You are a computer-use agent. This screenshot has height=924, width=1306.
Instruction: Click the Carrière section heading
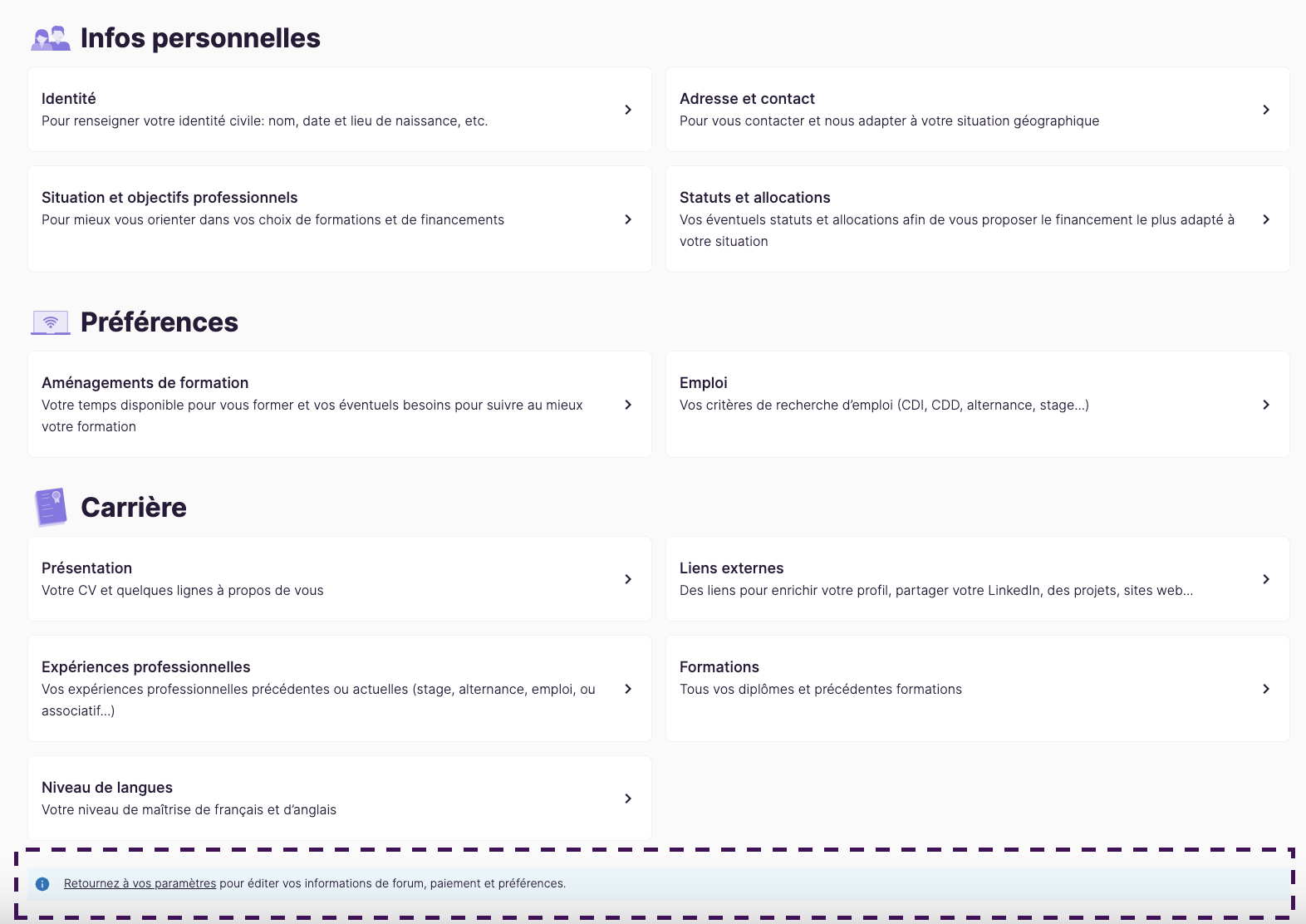pyautogui.click(x=134, y=508)
